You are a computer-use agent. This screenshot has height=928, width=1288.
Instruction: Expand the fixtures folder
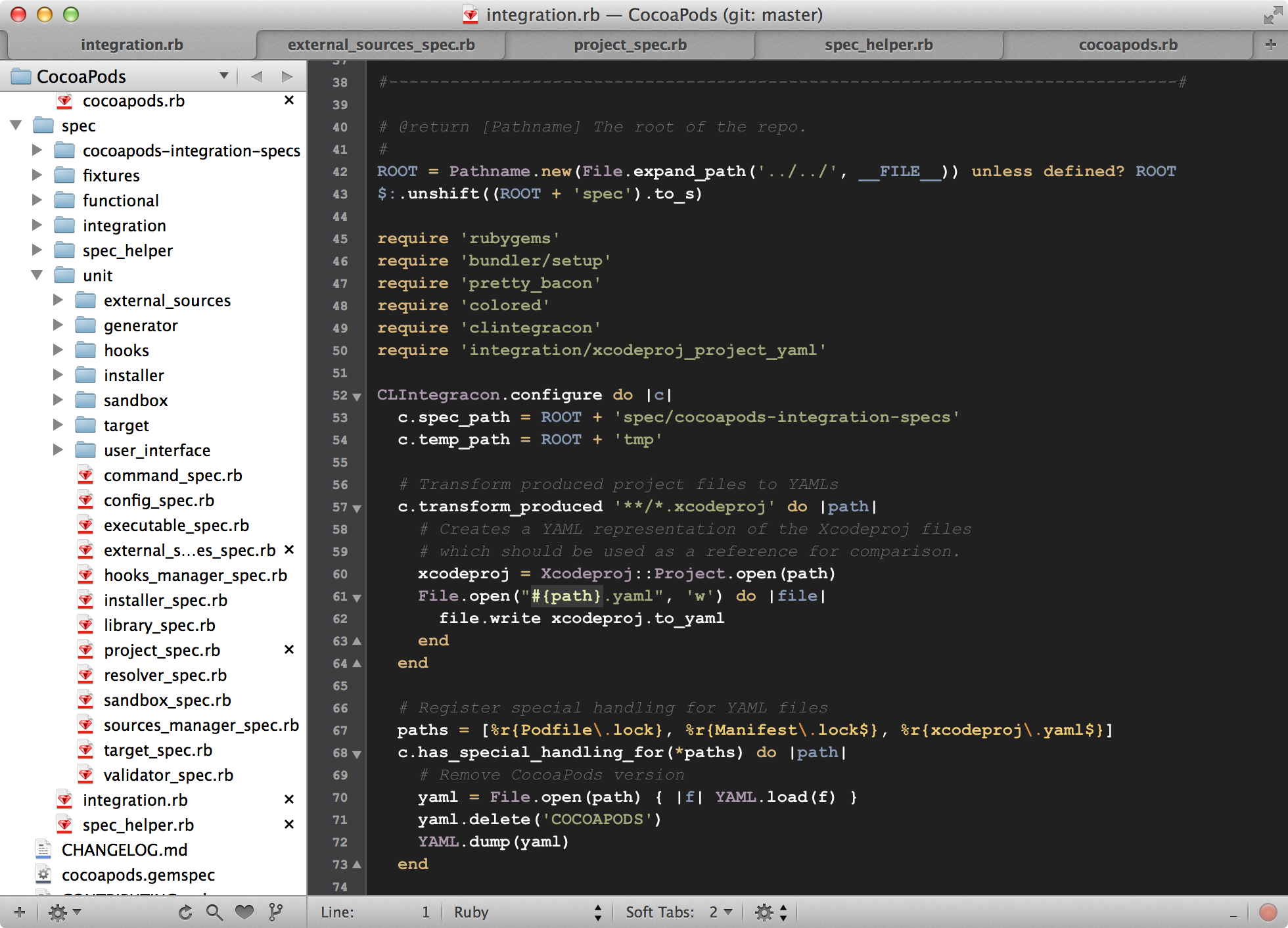(x=37, y=175)
